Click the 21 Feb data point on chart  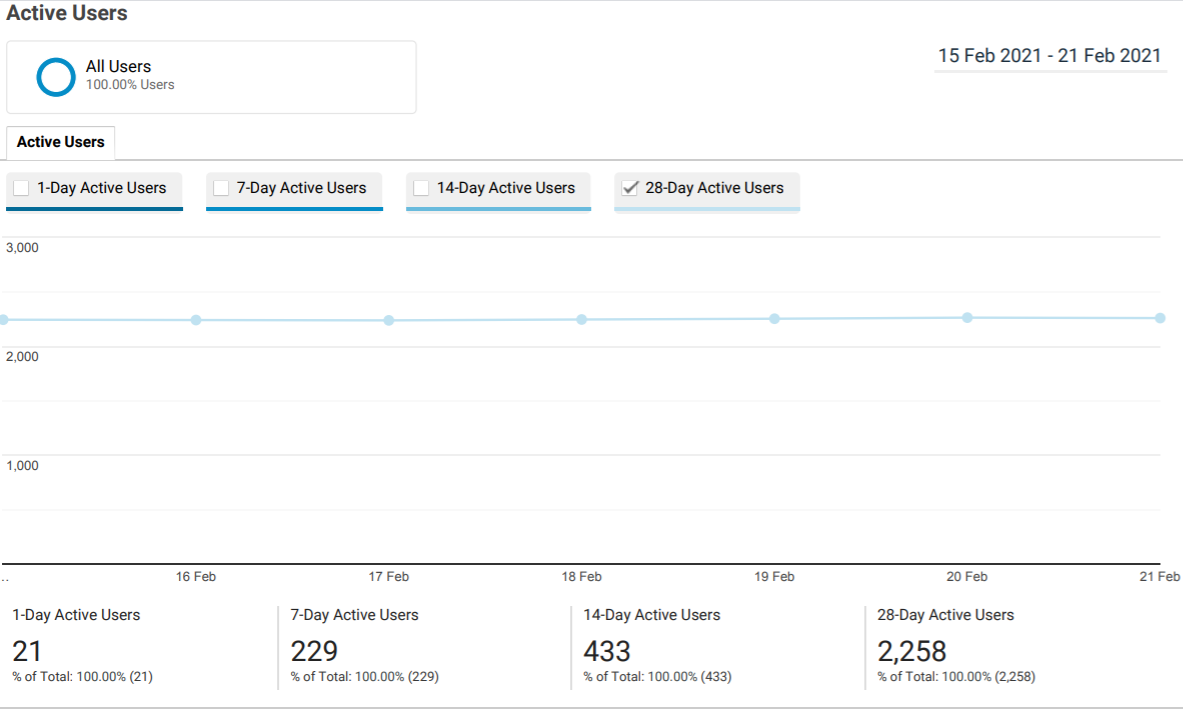coord(1160,318)
